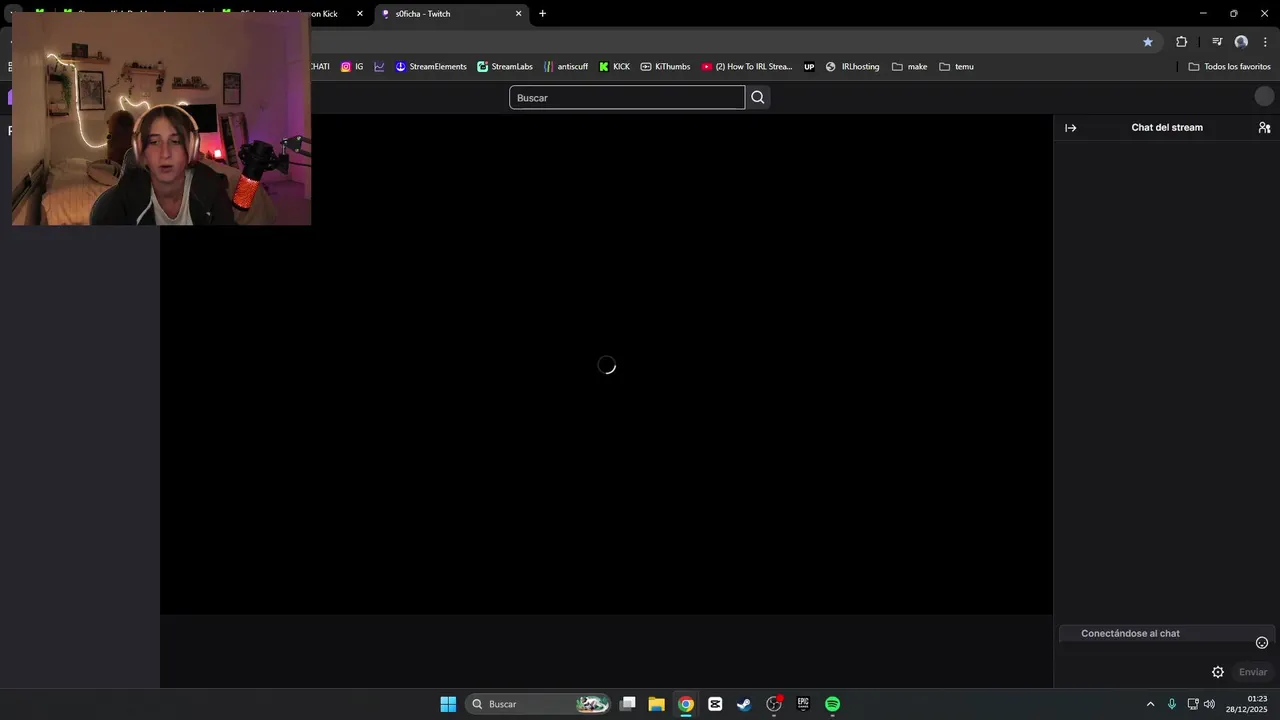This screenshot has height=720, width=1280.
Task: Open the Chrome three-dot menu
Action: [1265, 42]
